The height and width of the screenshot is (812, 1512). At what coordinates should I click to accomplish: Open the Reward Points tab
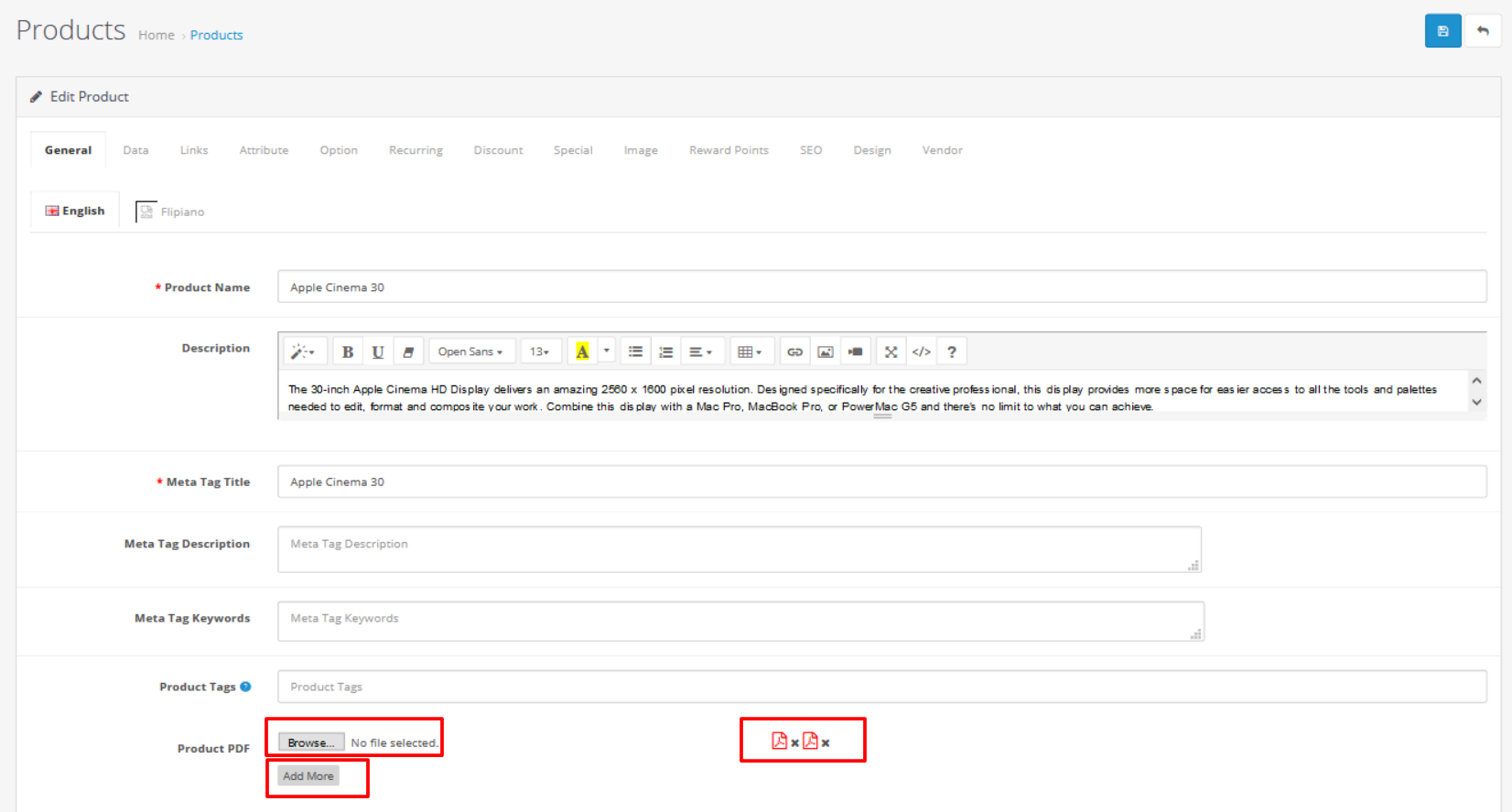[729, 150]
